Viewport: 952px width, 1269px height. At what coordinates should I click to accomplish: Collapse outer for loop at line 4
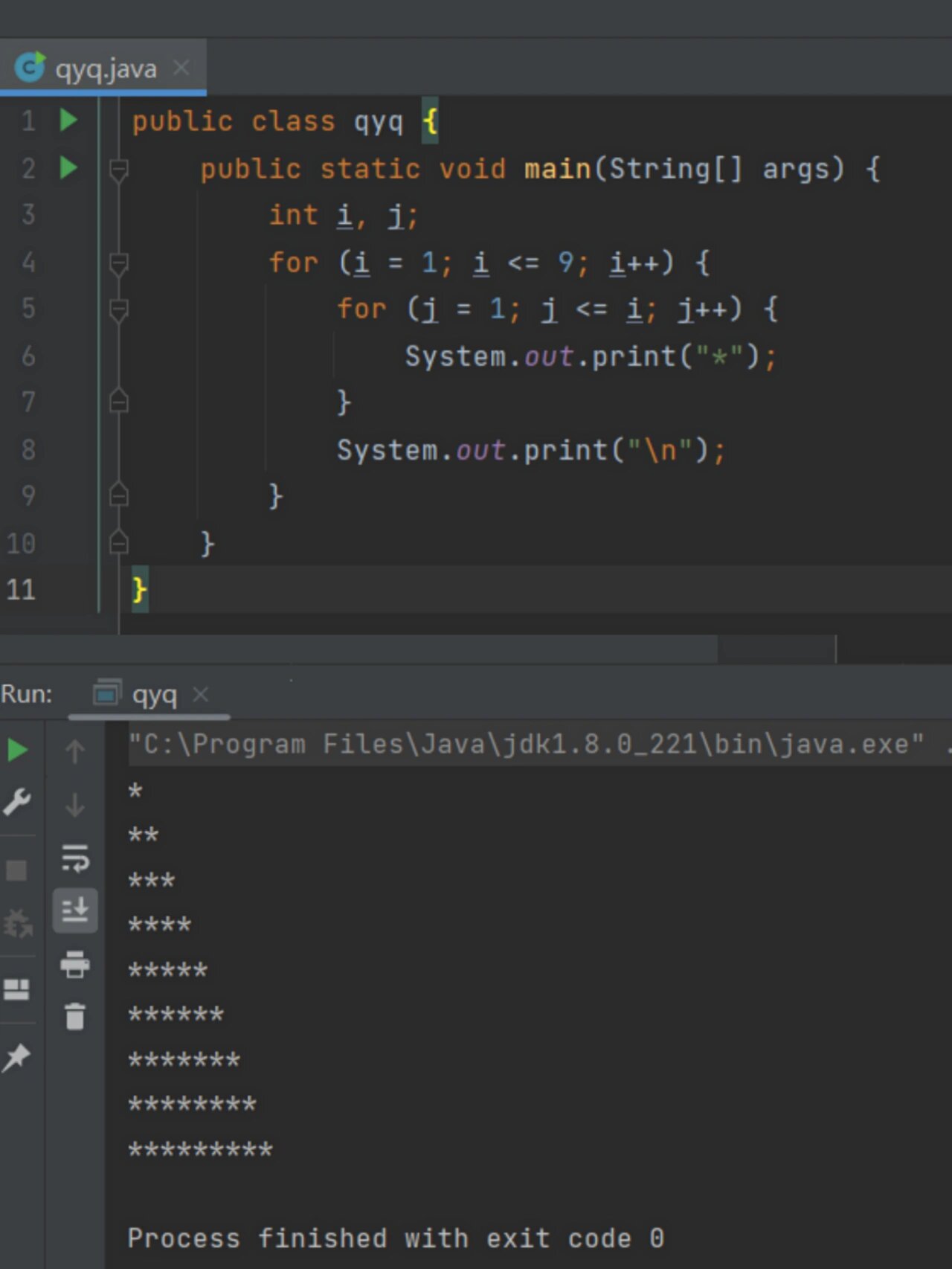[118, 263]
